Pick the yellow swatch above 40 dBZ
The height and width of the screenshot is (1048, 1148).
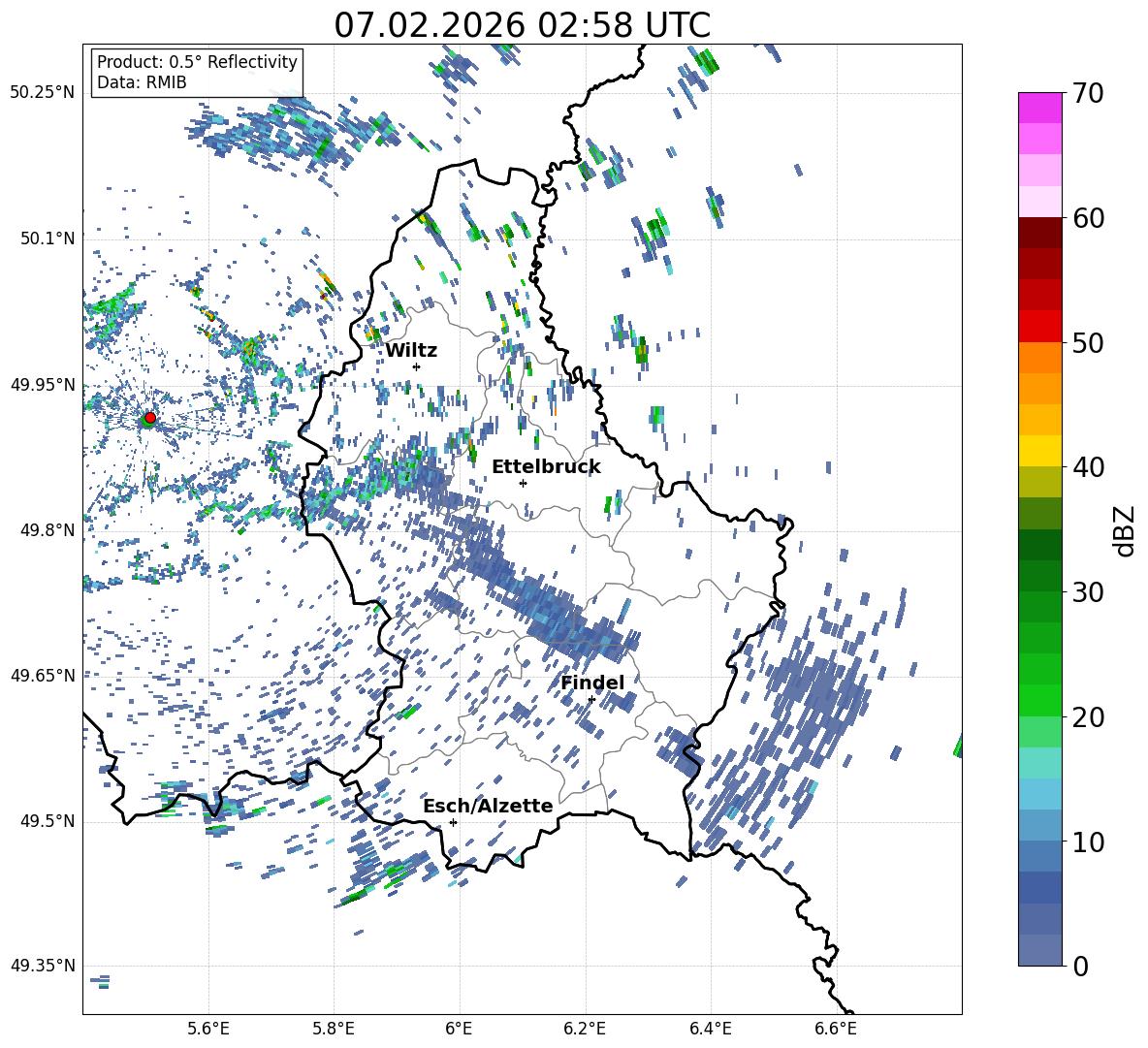tap(1040, 451)
